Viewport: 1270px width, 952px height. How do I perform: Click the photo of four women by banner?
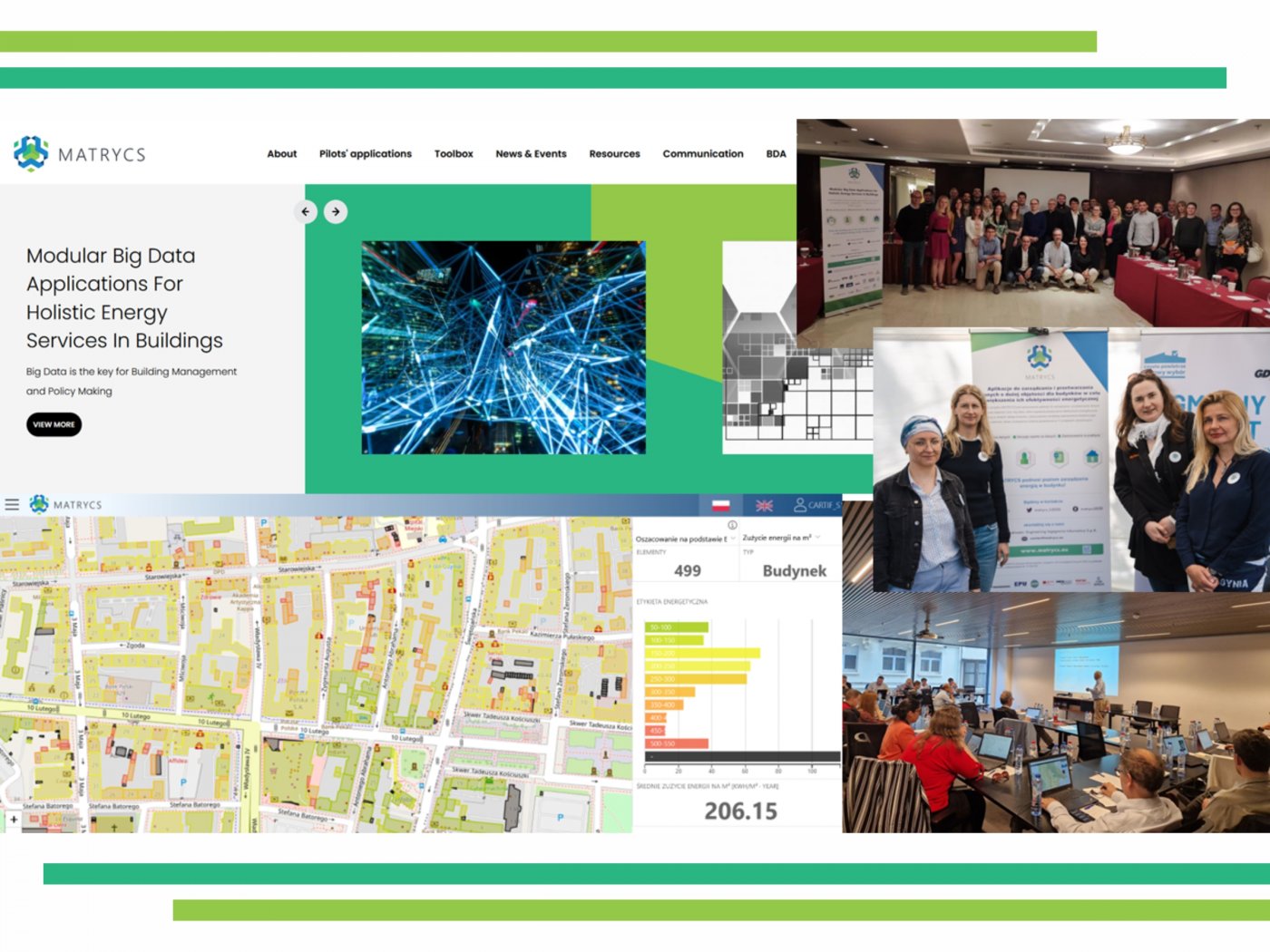(1071, 460)
